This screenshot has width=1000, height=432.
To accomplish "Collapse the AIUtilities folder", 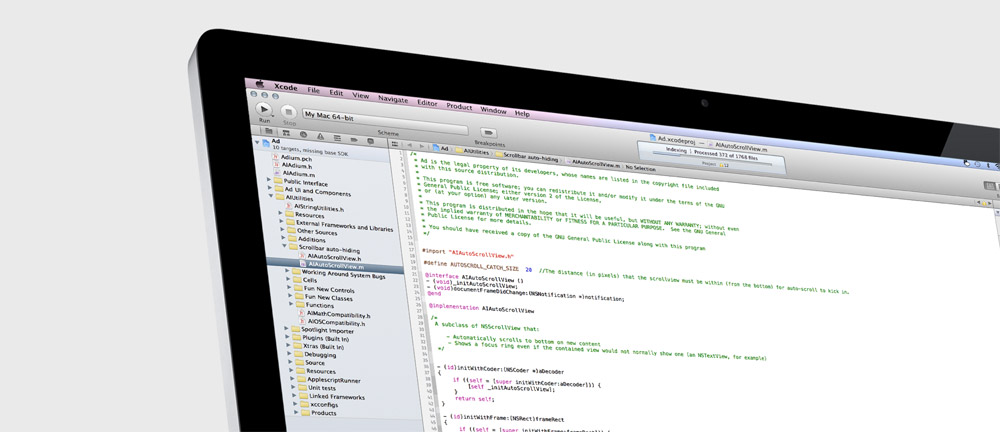I will point(272,197).
